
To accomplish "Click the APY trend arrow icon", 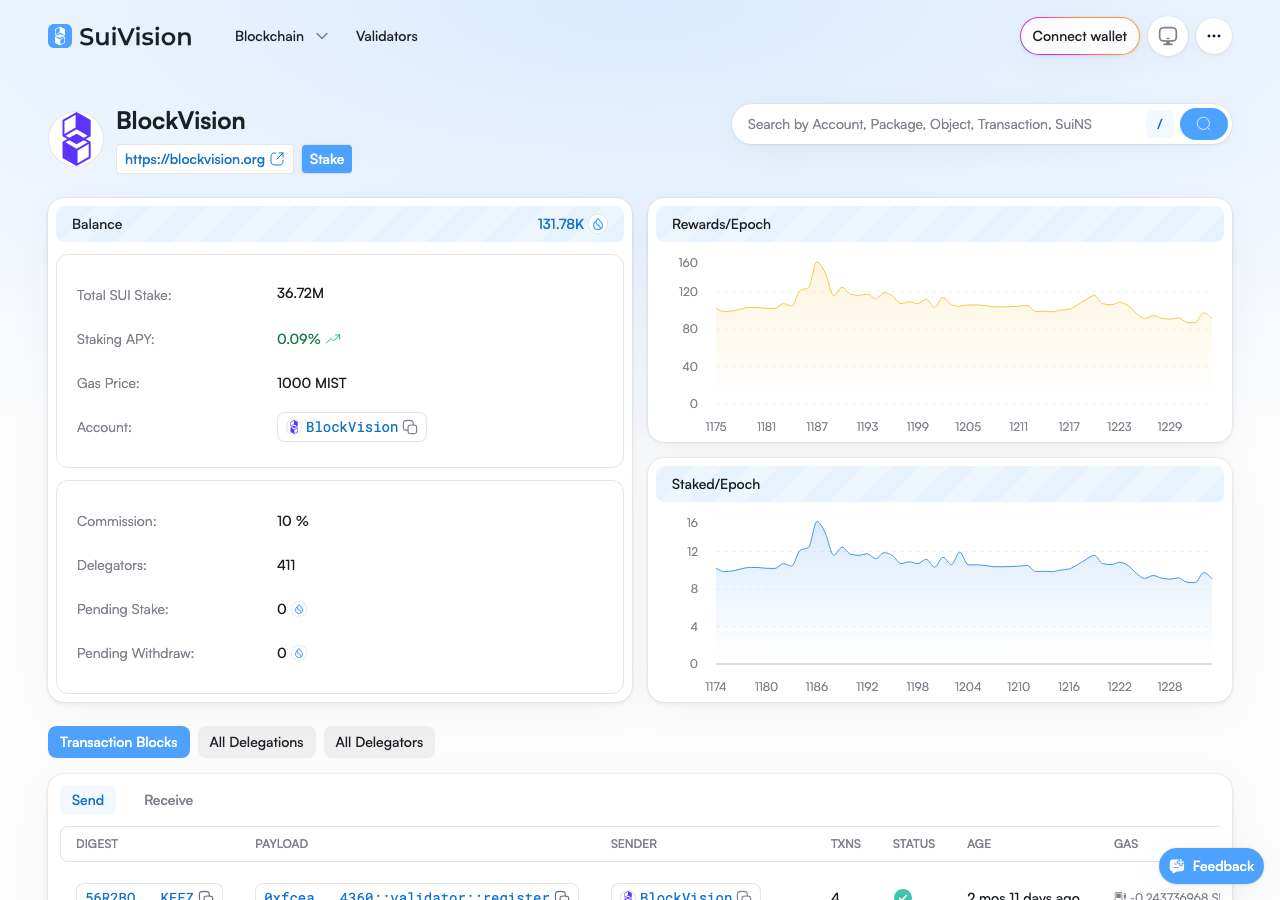I will 333,339.
